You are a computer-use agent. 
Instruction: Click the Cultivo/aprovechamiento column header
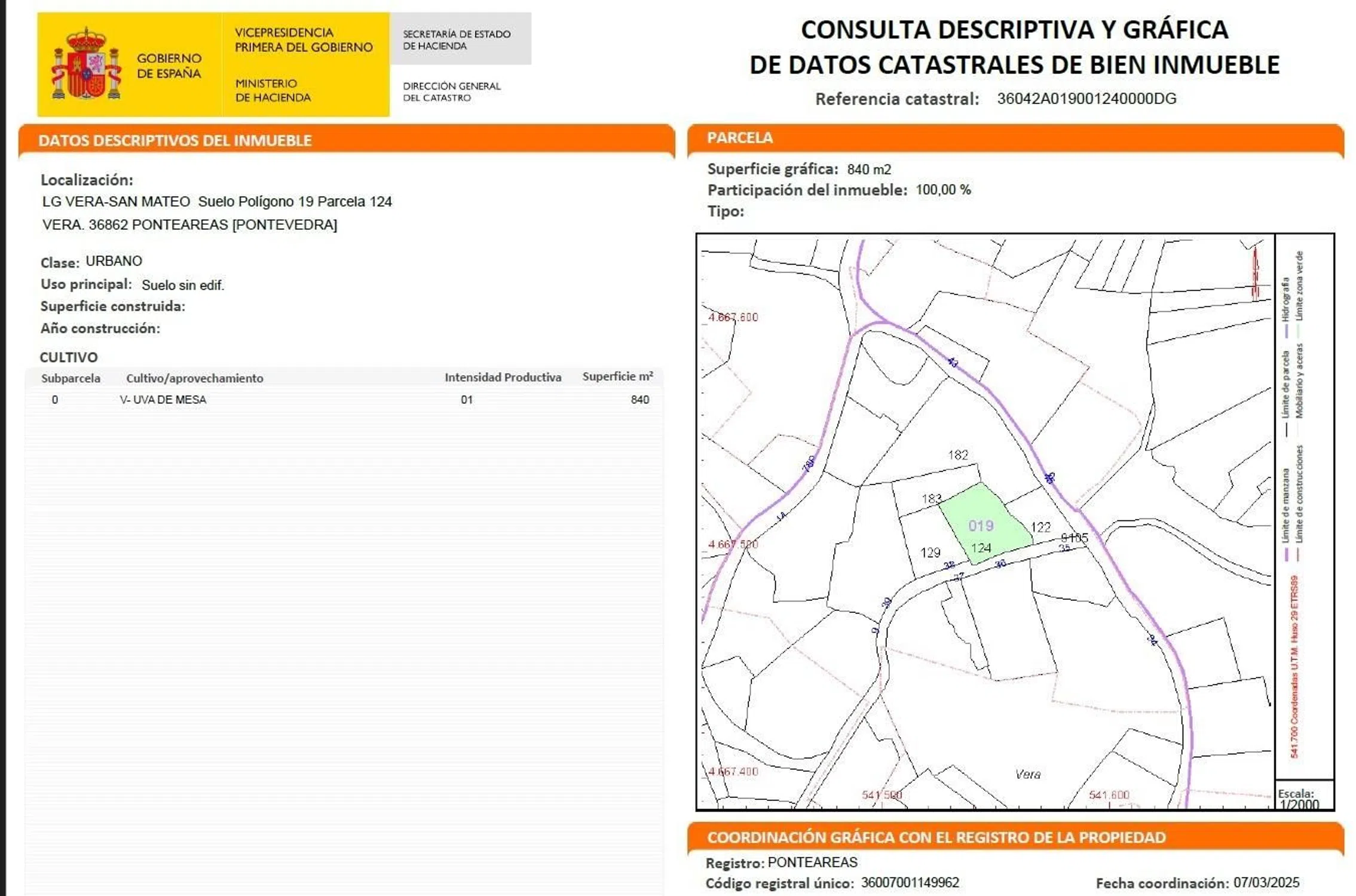point(194,378)
